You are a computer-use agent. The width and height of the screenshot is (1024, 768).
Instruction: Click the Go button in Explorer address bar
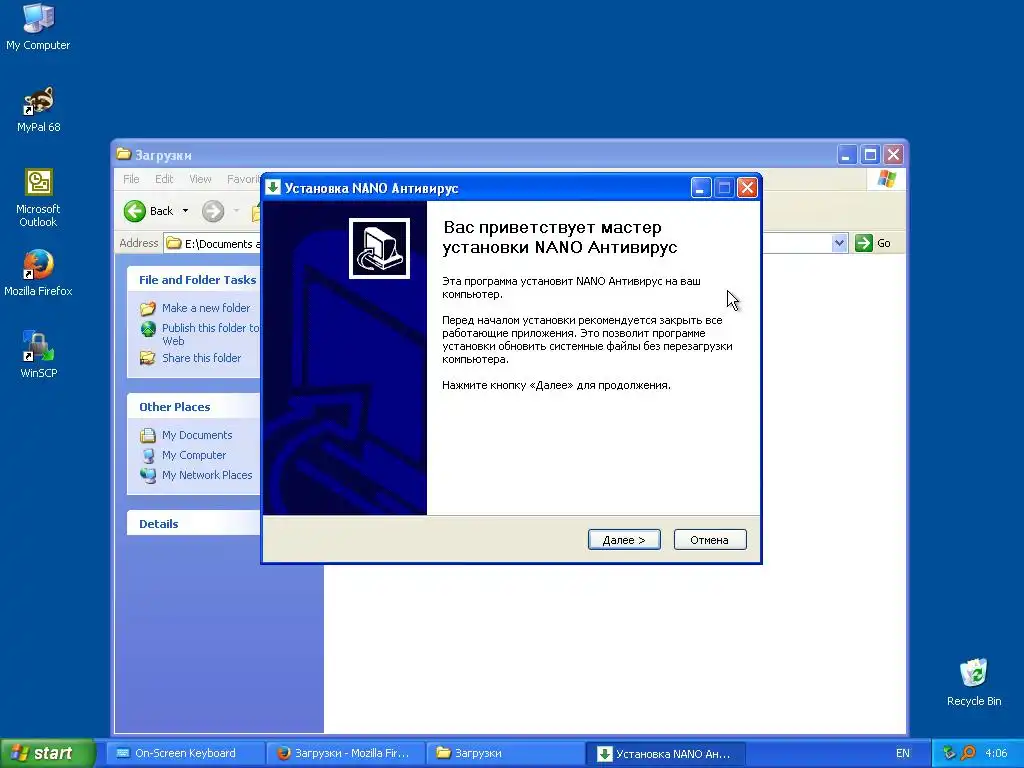click(874, 243)
